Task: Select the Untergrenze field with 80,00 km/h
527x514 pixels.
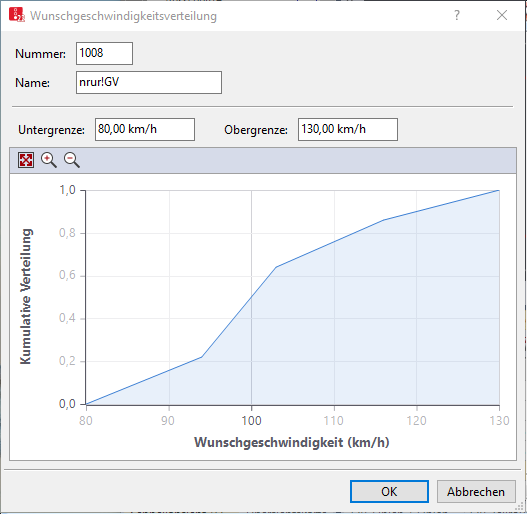Action: [x=145, y=129]
